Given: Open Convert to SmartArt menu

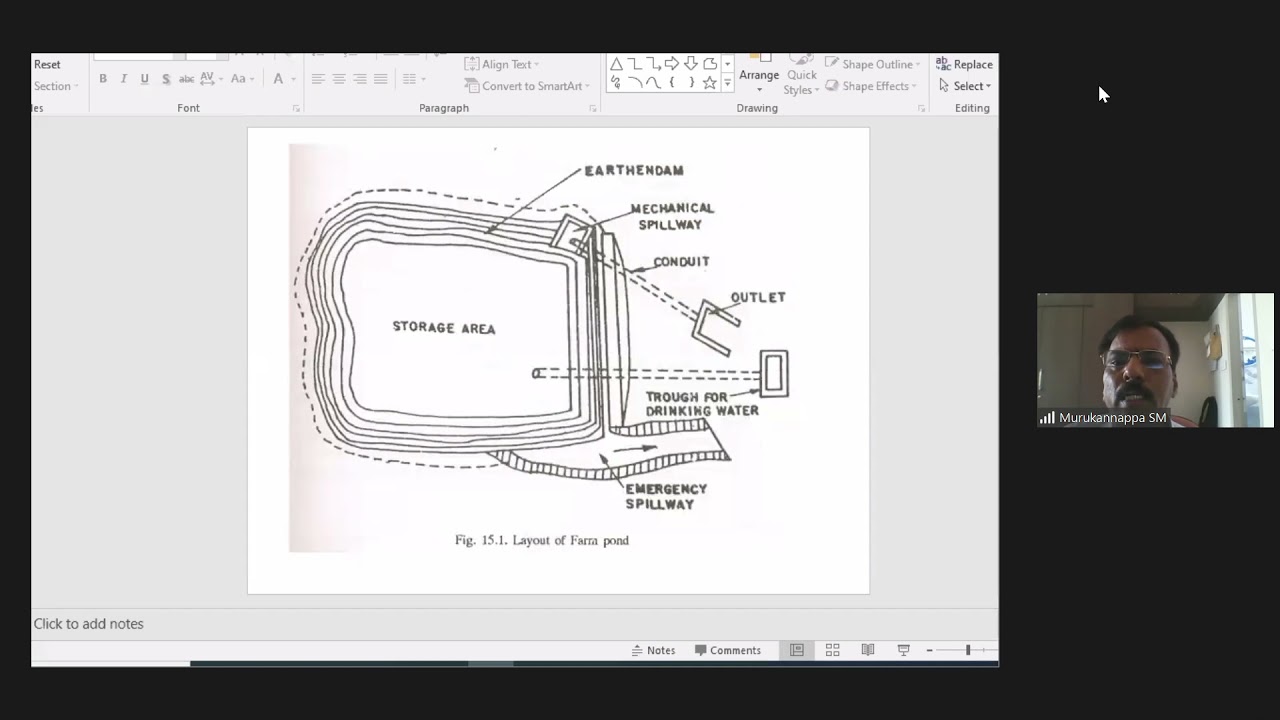Looking at the screenshot, I should point(527,86).
